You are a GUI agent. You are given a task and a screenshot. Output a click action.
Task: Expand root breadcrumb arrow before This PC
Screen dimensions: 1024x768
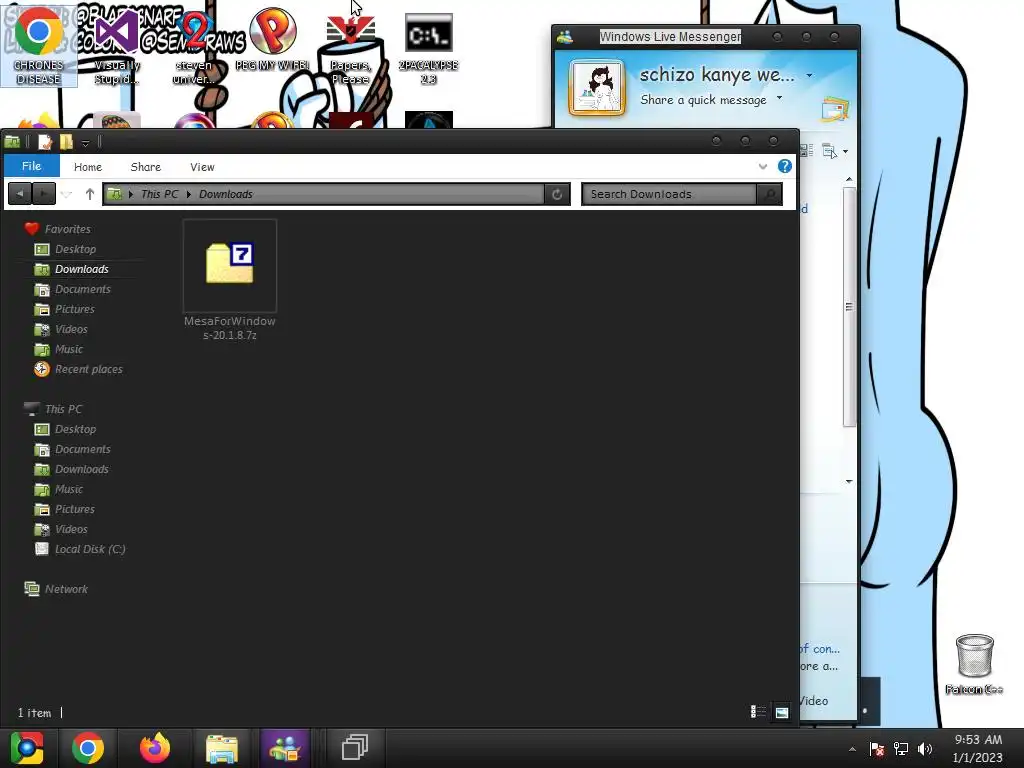pos(131,194)
